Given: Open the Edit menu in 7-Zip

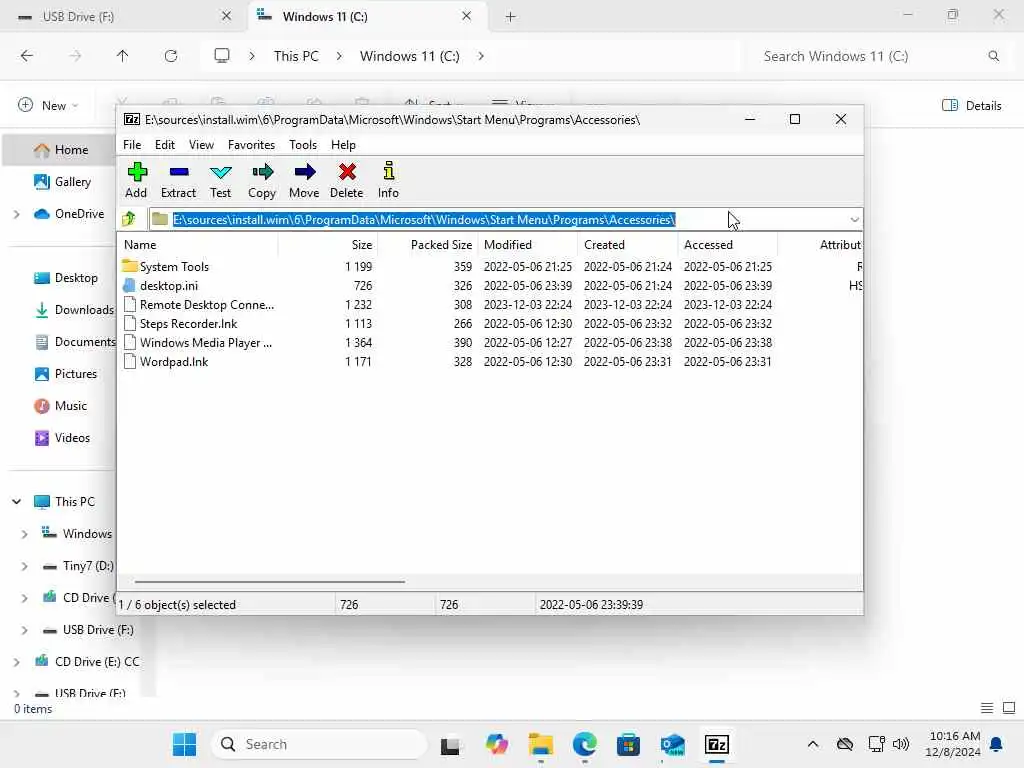Looking at the screenshot, I should [165, 145].
